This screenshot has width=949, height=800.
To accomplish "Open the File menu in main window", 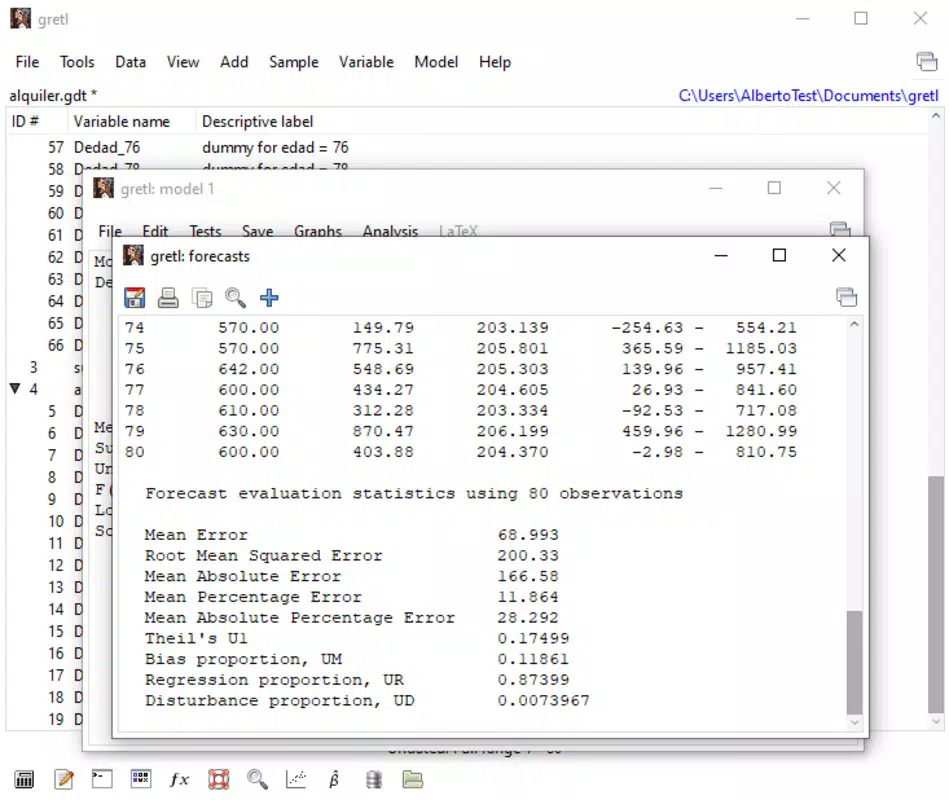I will point(27,62).
